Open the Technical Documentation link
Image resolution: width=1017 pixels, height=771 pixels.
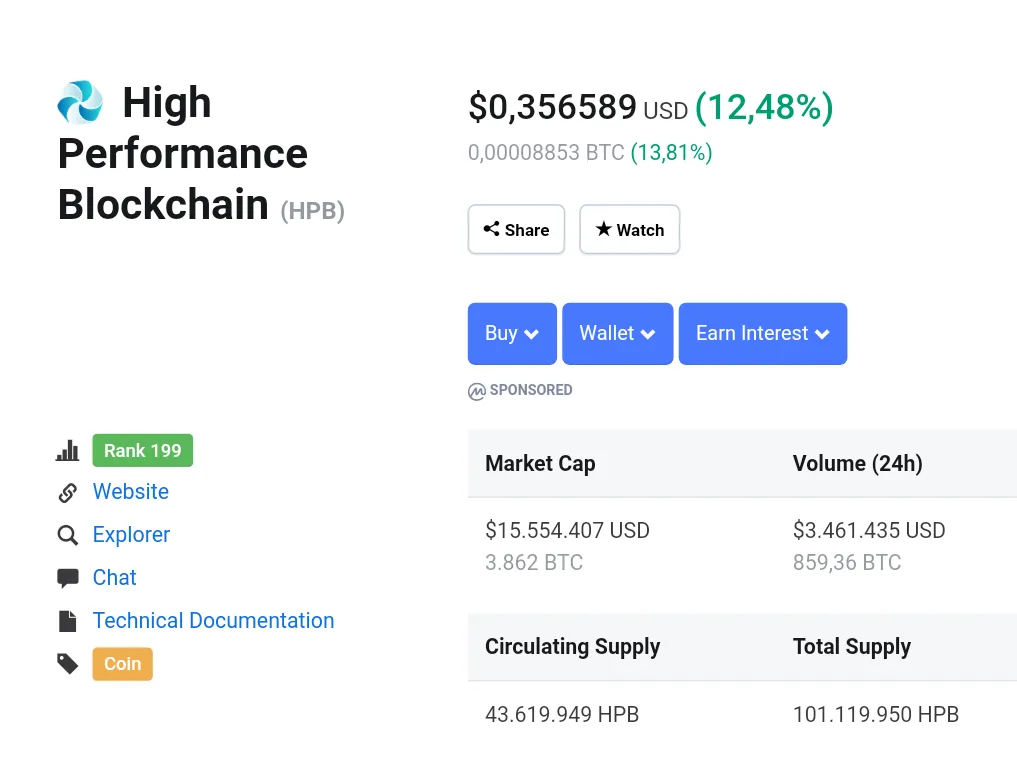click(213, 621)
